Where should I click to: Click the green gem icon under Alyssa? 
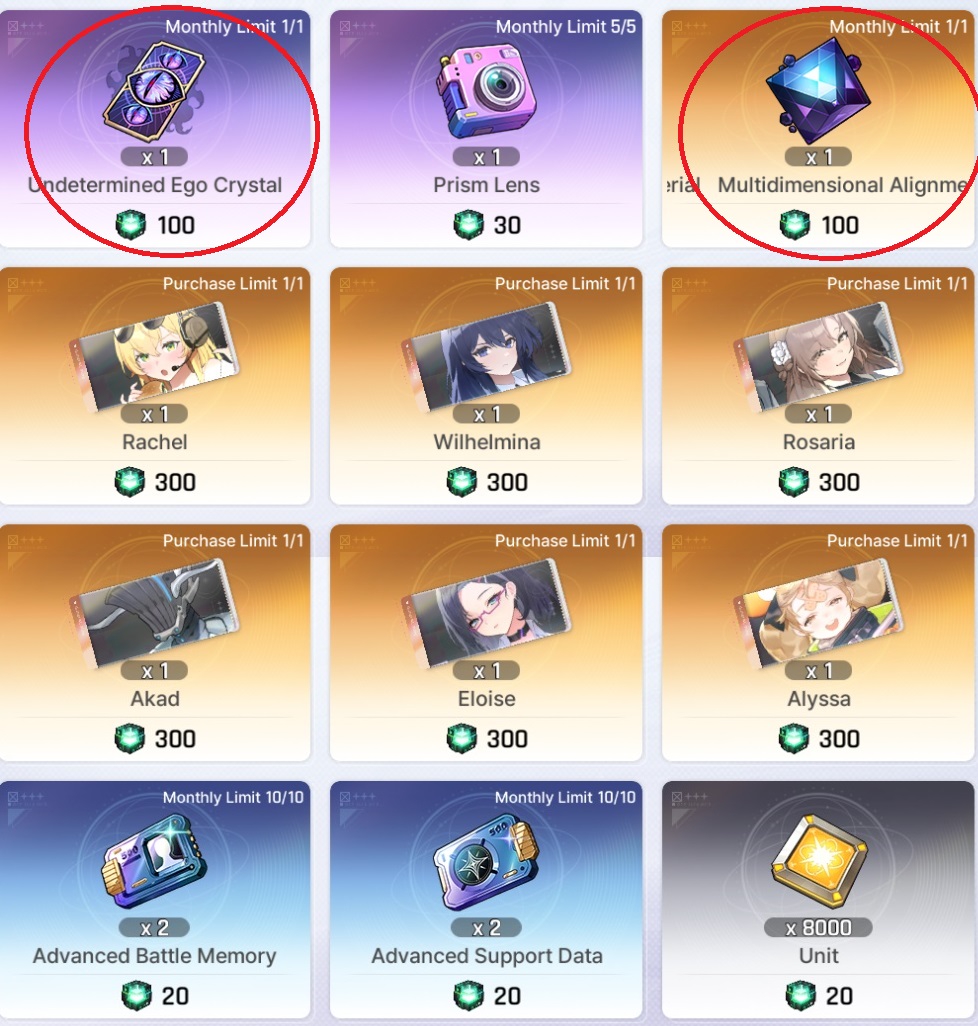[x=794, y=739]
